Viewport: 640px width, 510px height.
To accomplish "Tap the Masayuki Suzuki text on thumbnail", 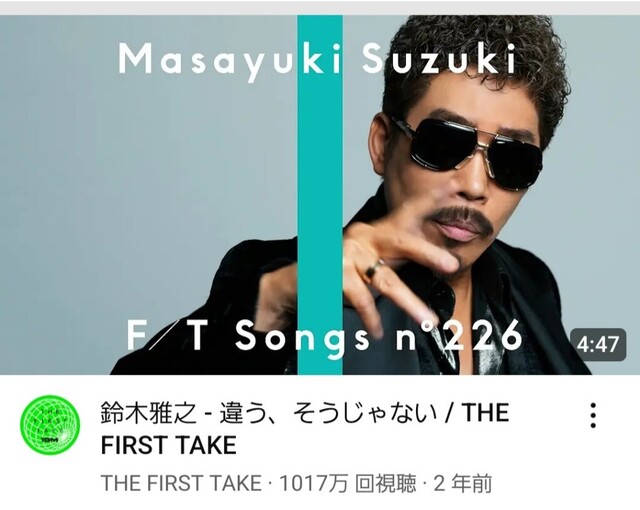I will pyautogui.click(x=317, y=62).
